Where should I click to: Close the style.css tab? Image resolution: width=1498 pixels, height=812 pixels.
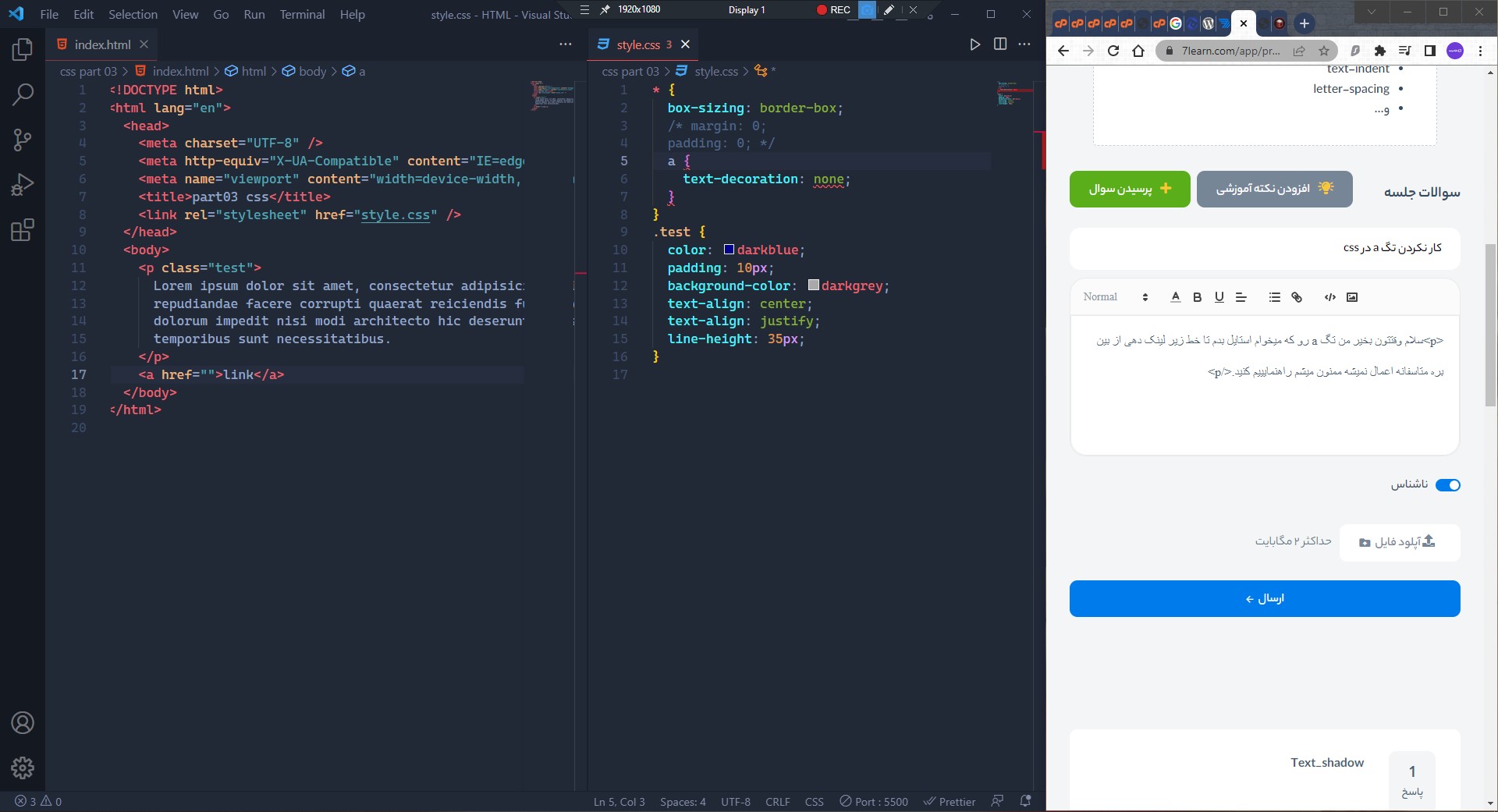685,44
